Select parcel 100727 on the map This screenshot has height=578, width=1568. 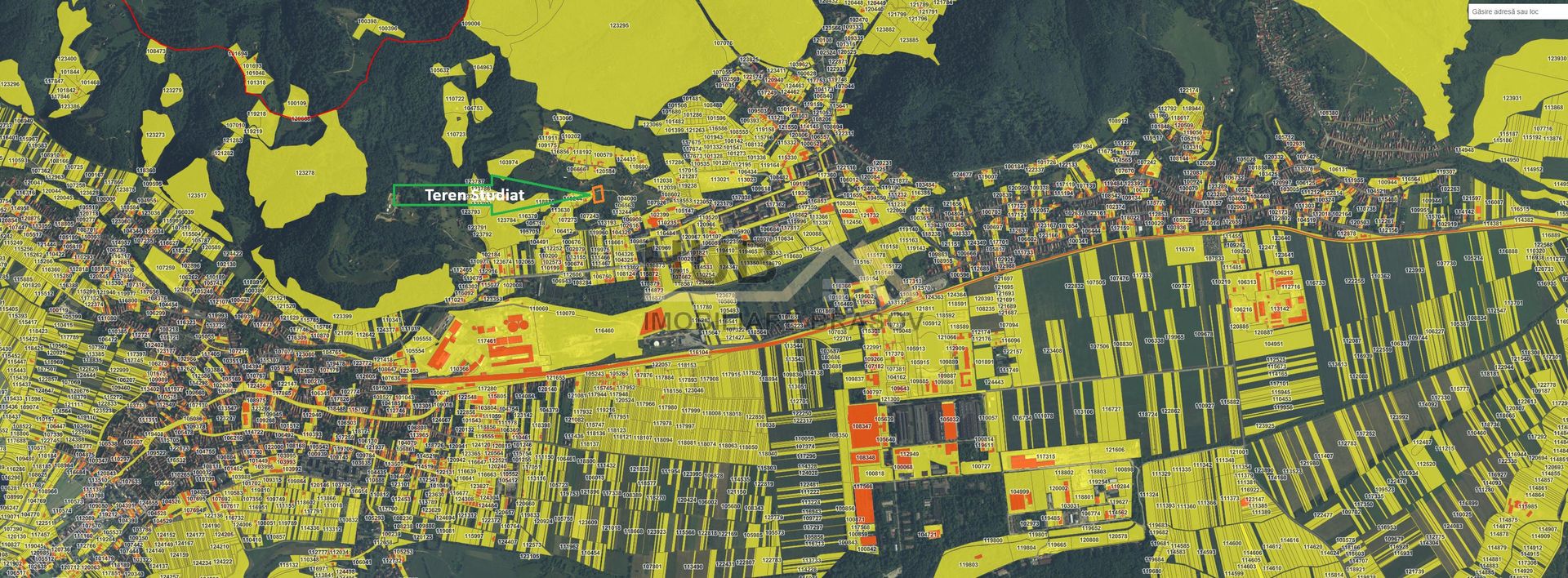[980, 466]
